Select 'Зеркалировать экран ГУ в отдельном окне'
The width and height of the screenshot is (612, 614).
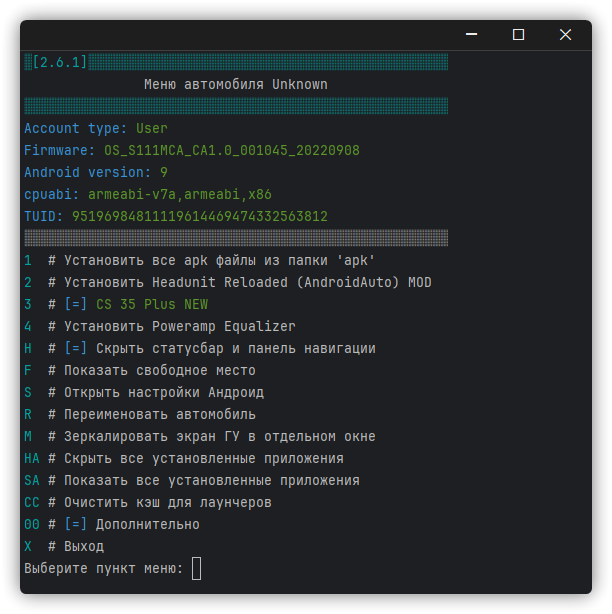tap(220, 437)
